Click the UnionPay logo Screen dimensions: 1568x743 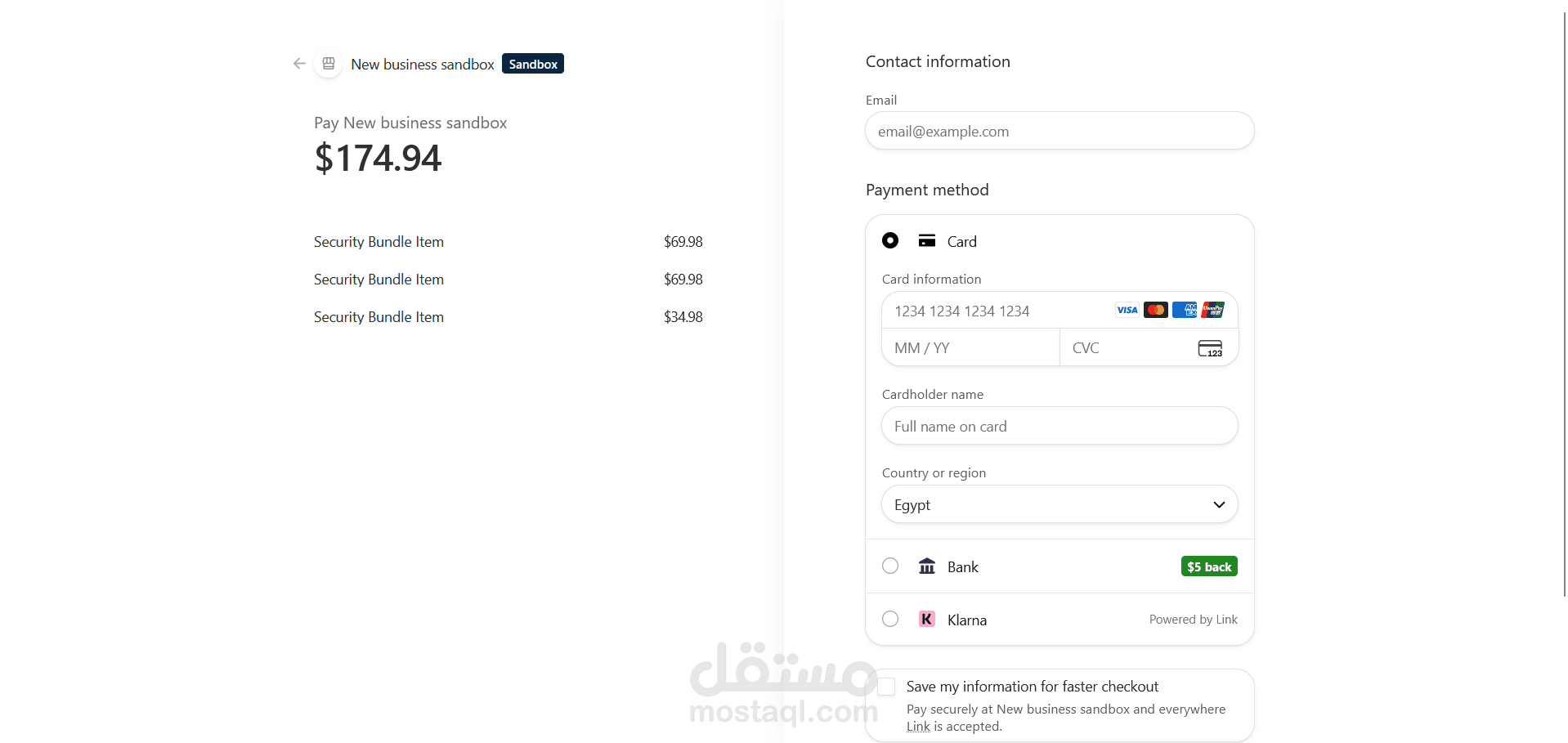point(1213,310)
